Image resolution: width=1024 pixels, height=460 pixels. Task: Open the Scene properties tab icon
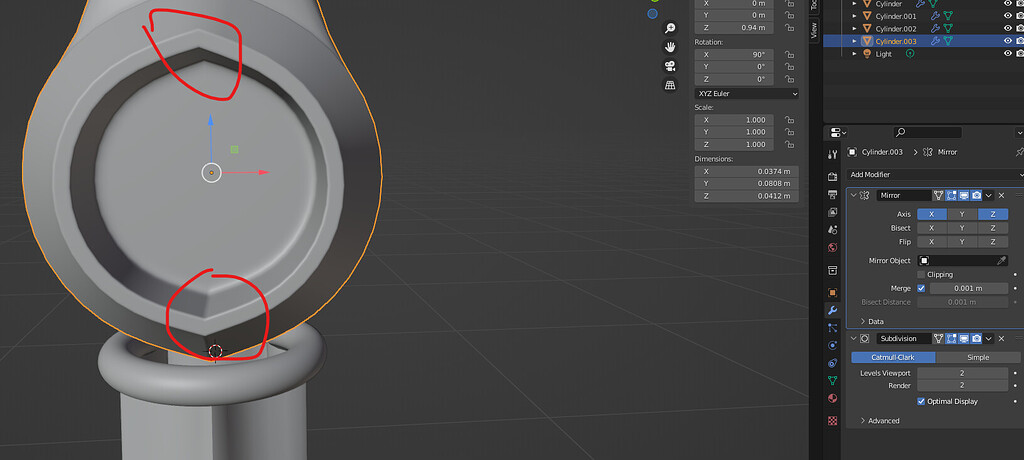pos(832,230)
